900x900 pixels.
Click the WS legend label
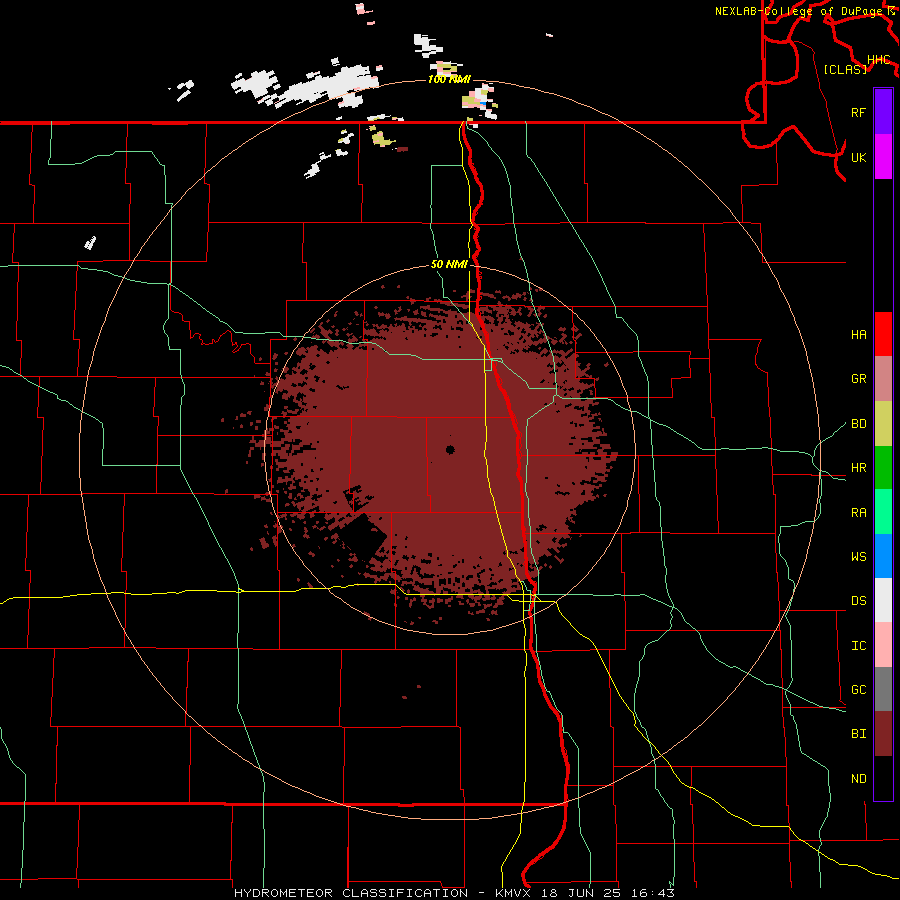(859, 557)
